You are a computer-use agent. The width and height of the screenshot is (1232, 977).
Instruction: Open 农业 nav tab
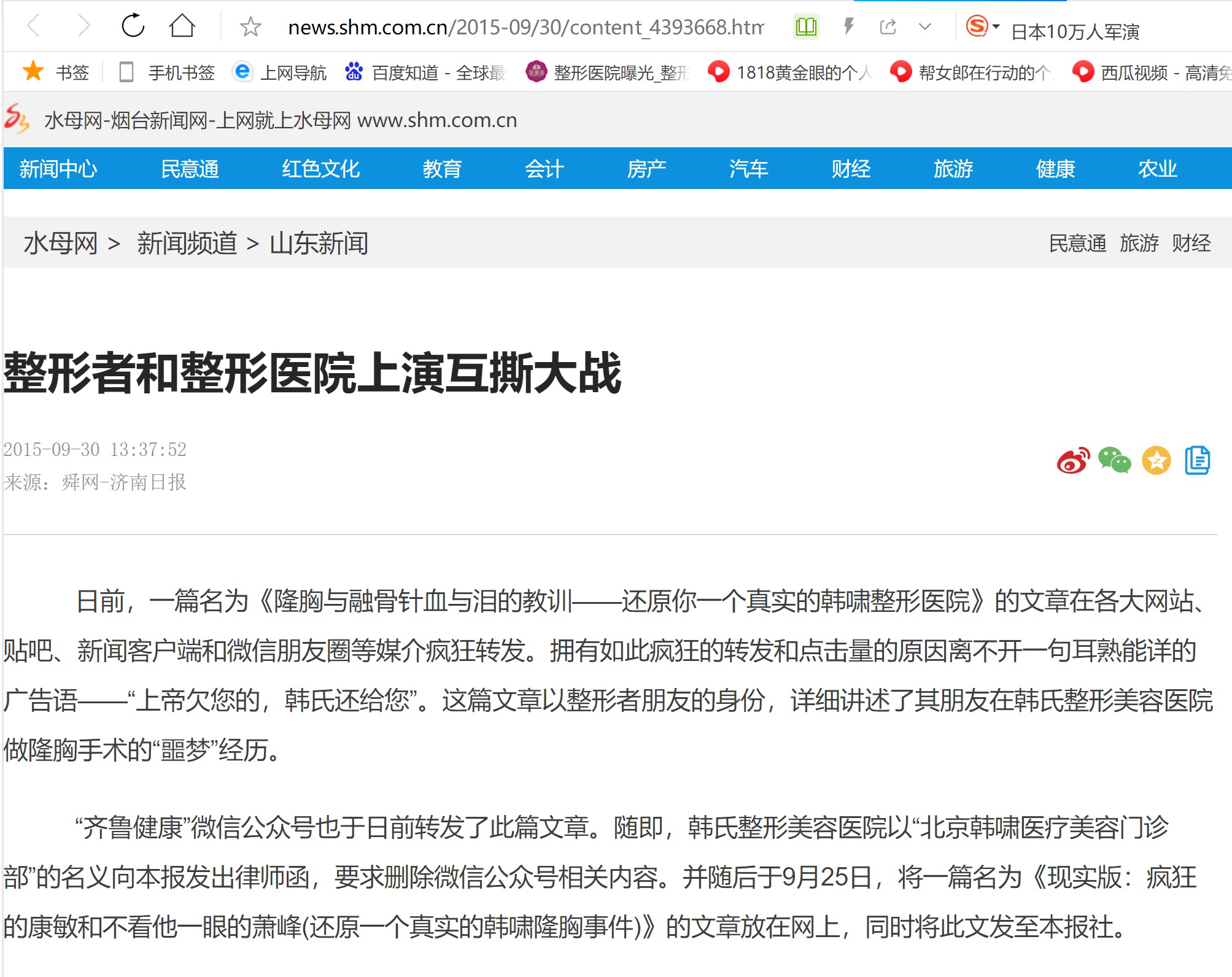coord(1158,169)
